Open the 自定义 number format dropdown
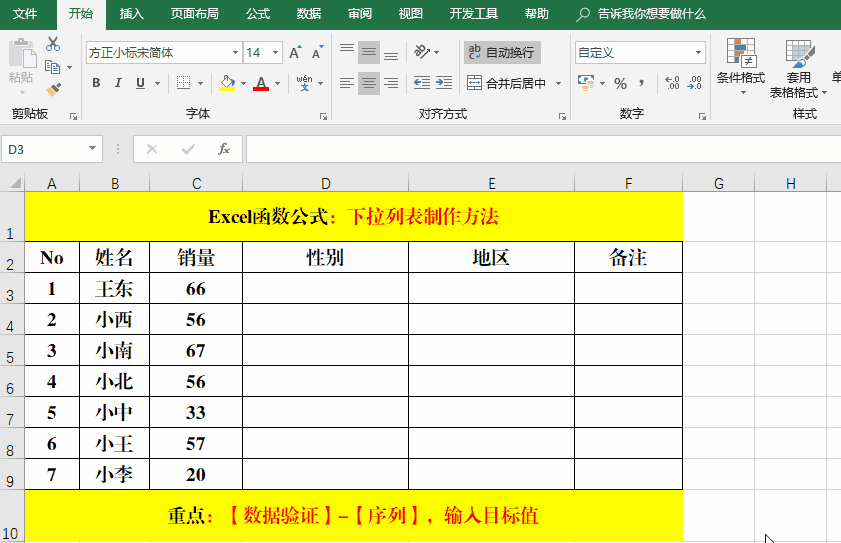Viewport: 841px width, 543px height. pos(698,53)
